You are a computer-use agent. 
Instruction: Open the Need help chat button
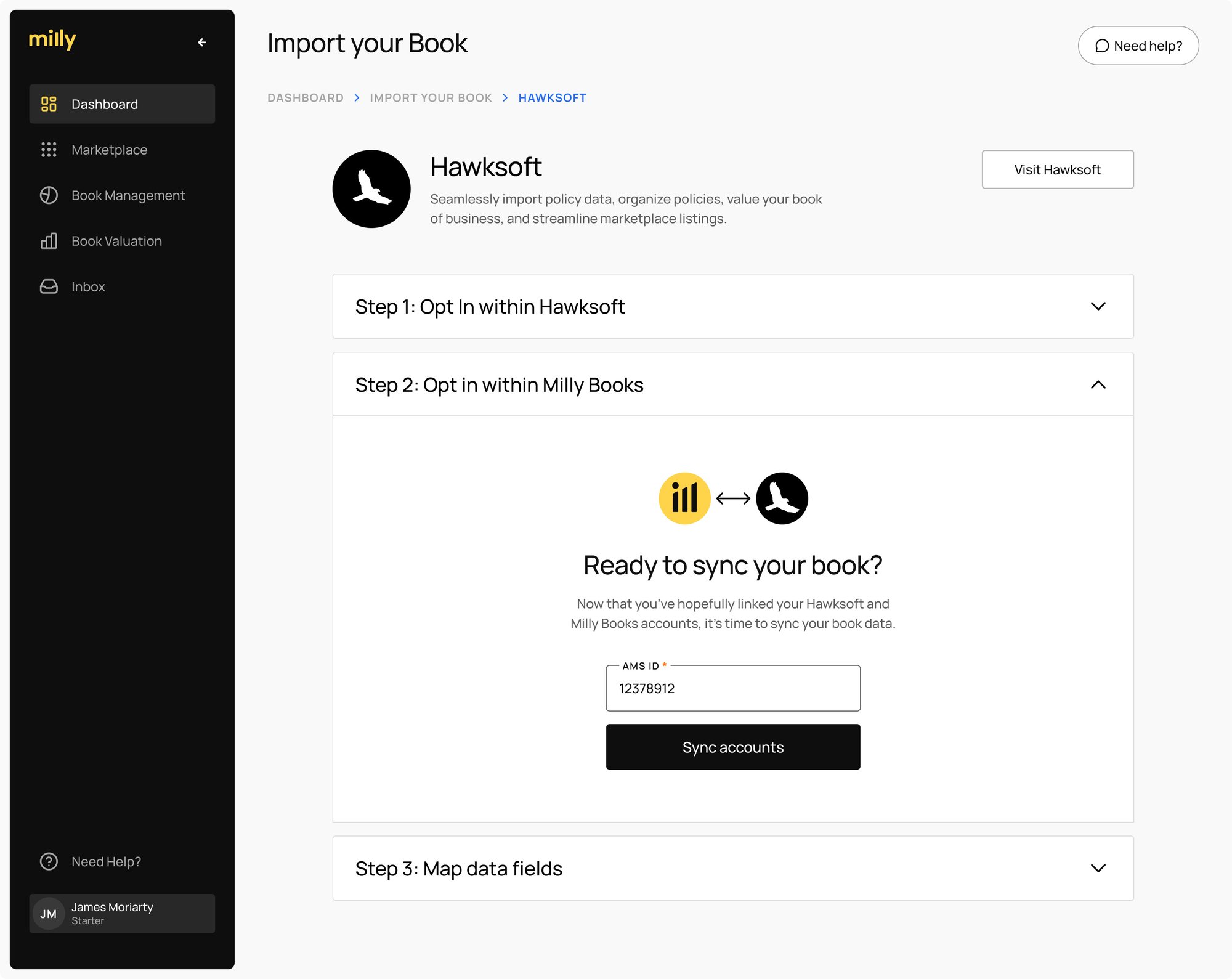click(1138, 45)
